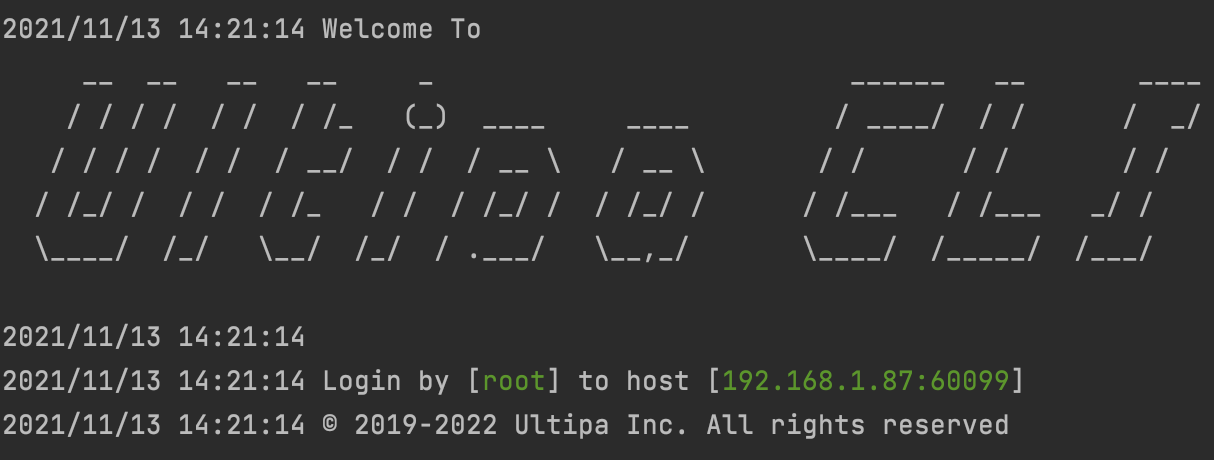
Task: Click the "2019-2022" year range
Action: 426,425
